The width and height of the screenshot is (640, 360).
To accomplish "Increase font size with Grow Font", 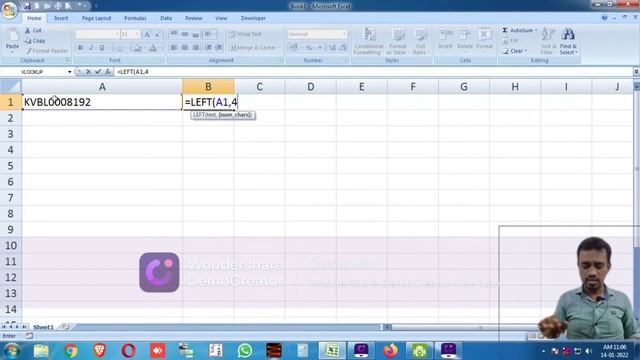I will tap(147, 34).
